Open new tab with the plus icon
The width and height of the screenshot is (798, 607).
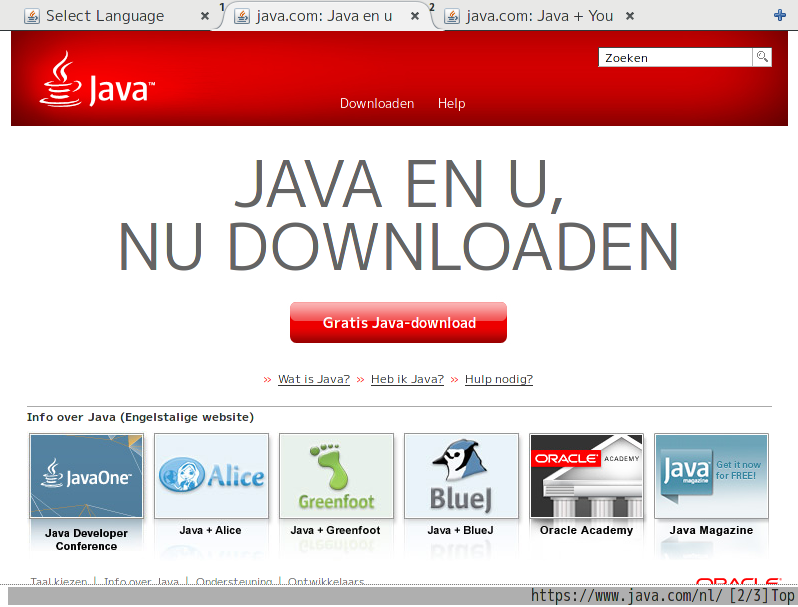pos(780,15)
